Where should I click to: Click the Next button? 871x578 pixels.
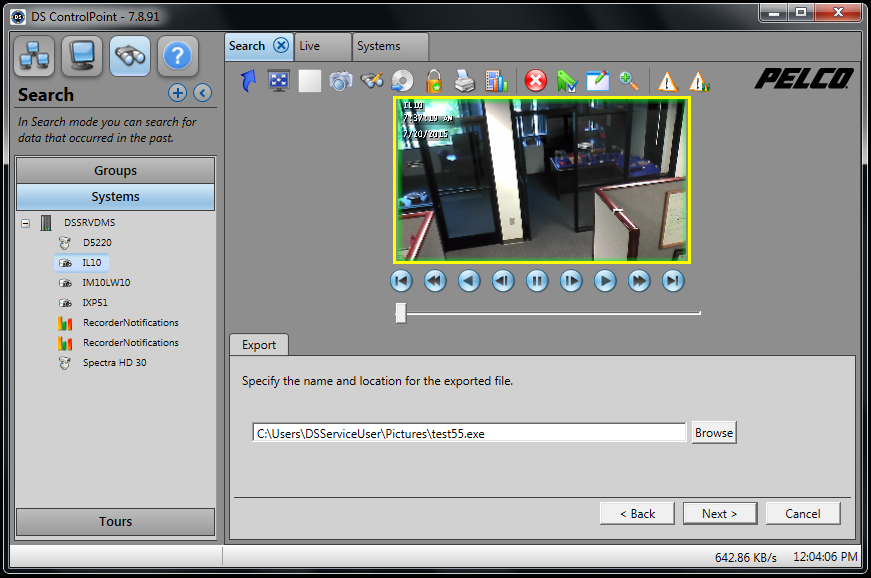pos(720,514)
